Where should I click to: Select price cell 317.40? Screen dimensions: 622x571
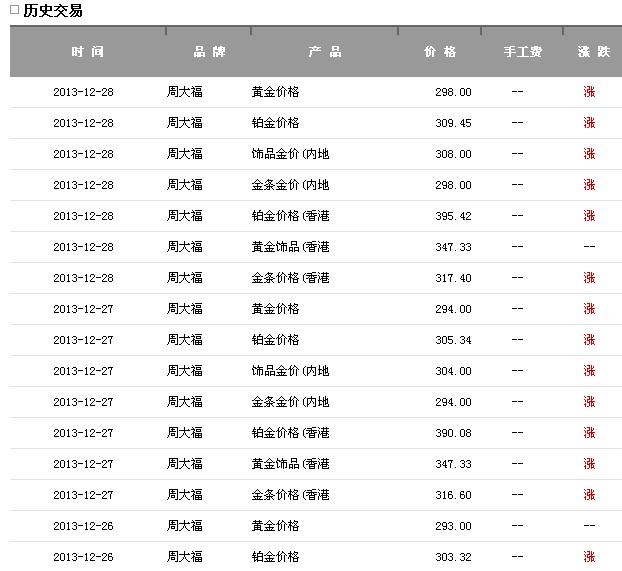point(453,278)
